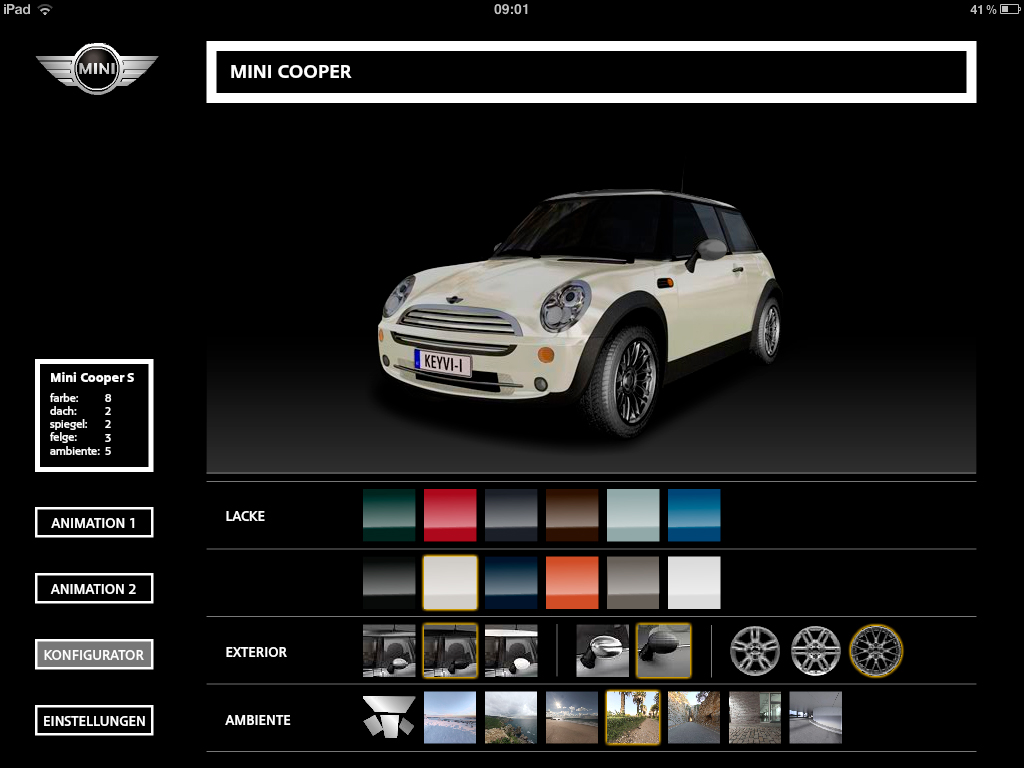This screenshot has height=768, width=1024.
Task: Choose the highlighted palm tree path ambiente
Action: pyautogui.click(x=633, y=718)
